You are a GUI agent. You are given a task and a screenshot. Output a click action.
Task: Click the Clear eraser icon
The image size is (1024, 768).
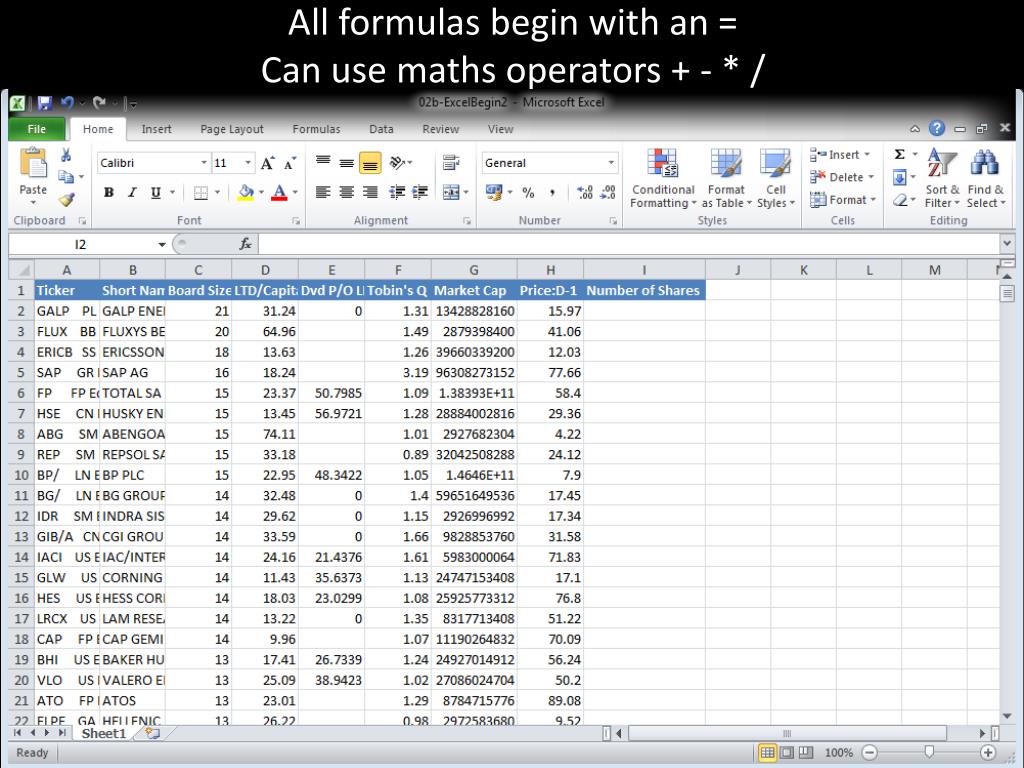coord(900,200)
